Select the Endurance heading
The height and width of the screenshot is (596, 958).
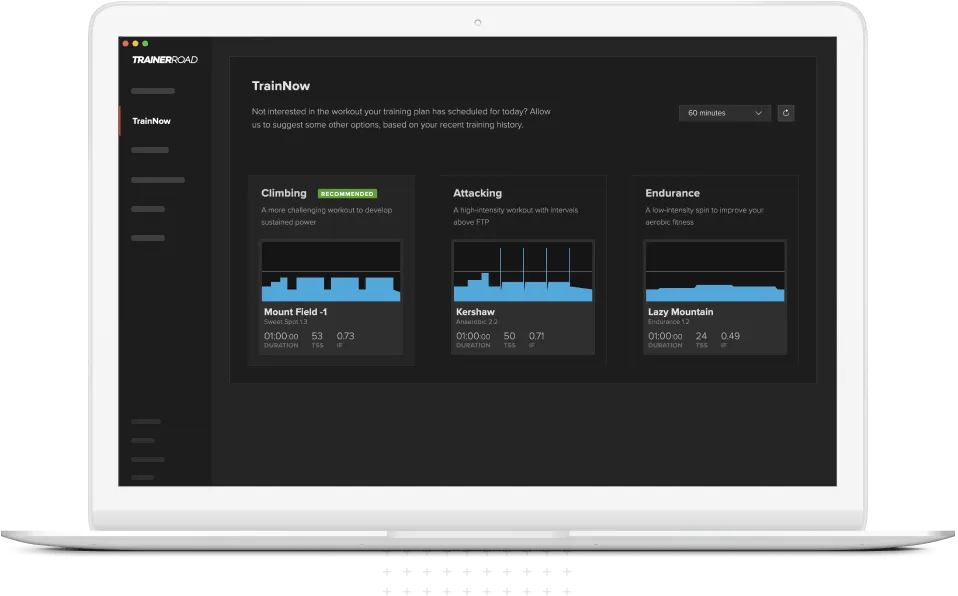tap(673, 193)
